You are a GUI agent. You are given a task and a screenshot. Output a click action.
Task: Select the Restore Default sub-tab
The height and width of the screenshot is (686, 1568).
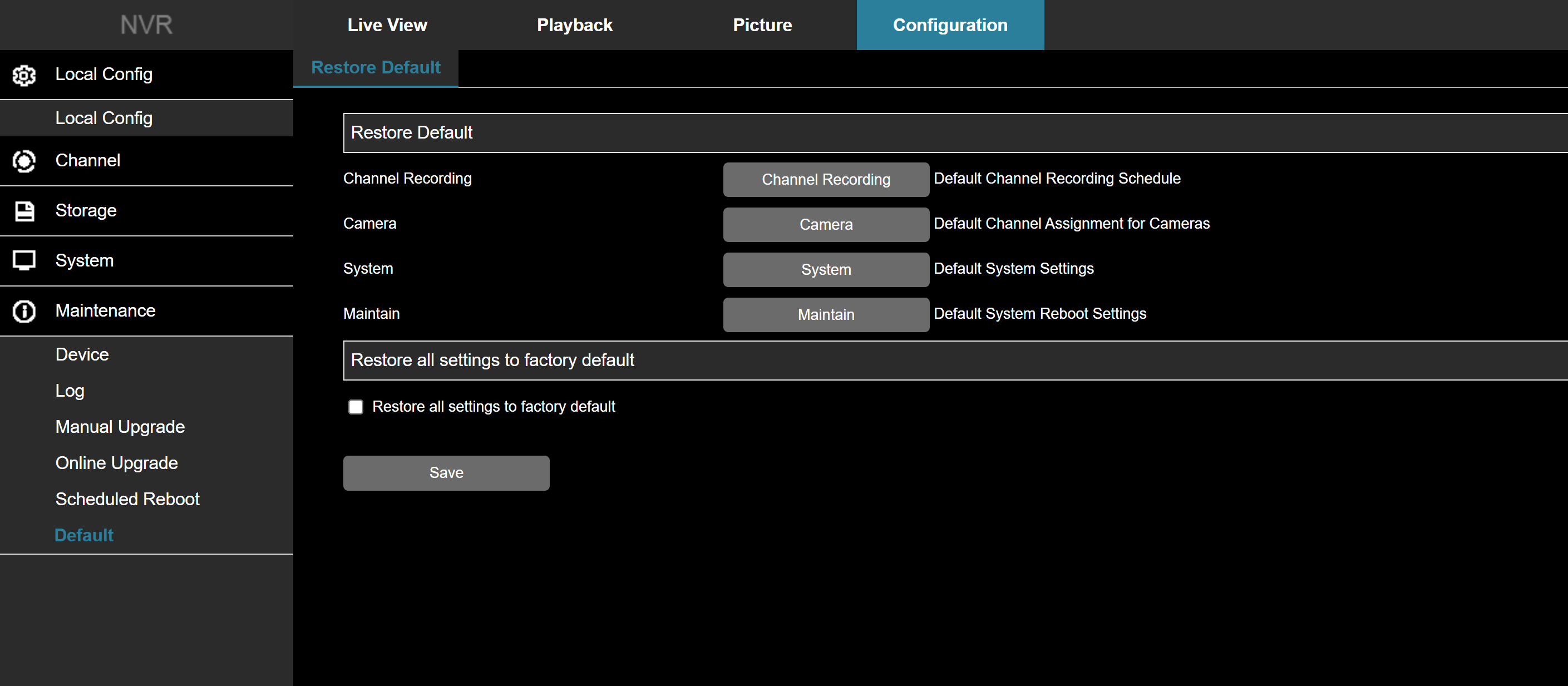click(376, 67)
